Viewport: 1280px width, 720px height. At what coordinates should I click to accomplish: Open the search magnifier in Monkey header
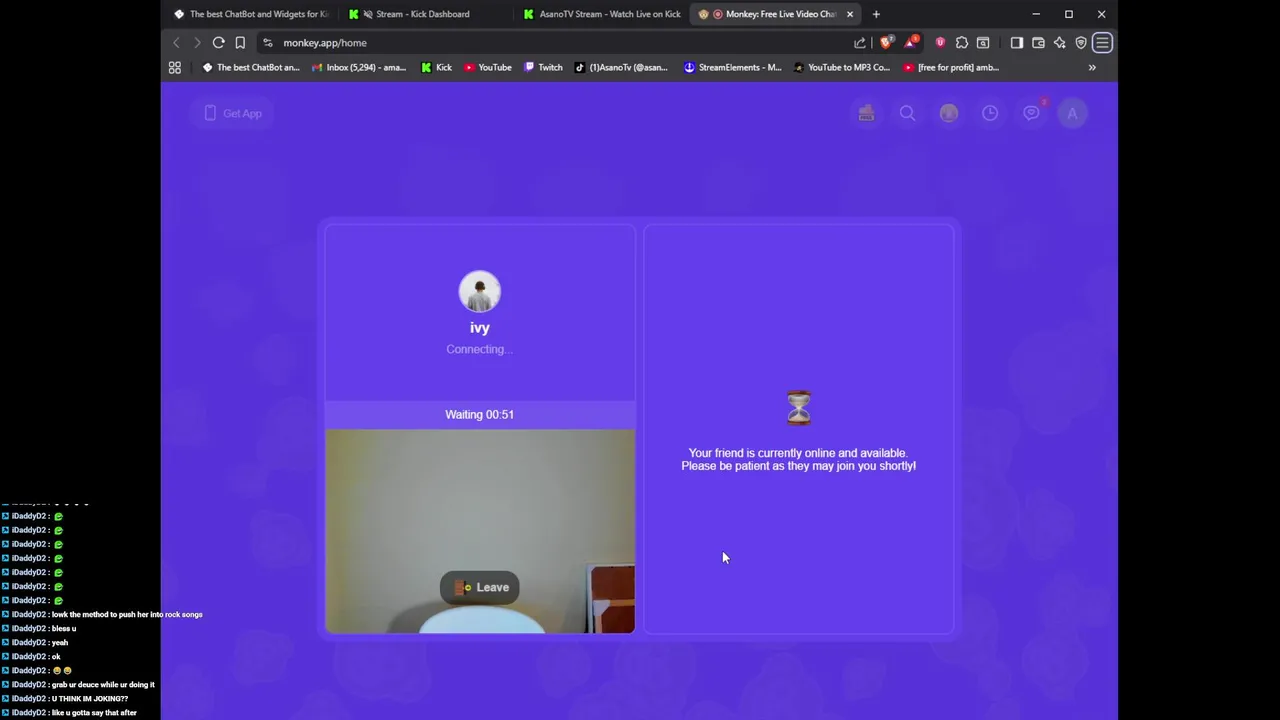point(907,113)
